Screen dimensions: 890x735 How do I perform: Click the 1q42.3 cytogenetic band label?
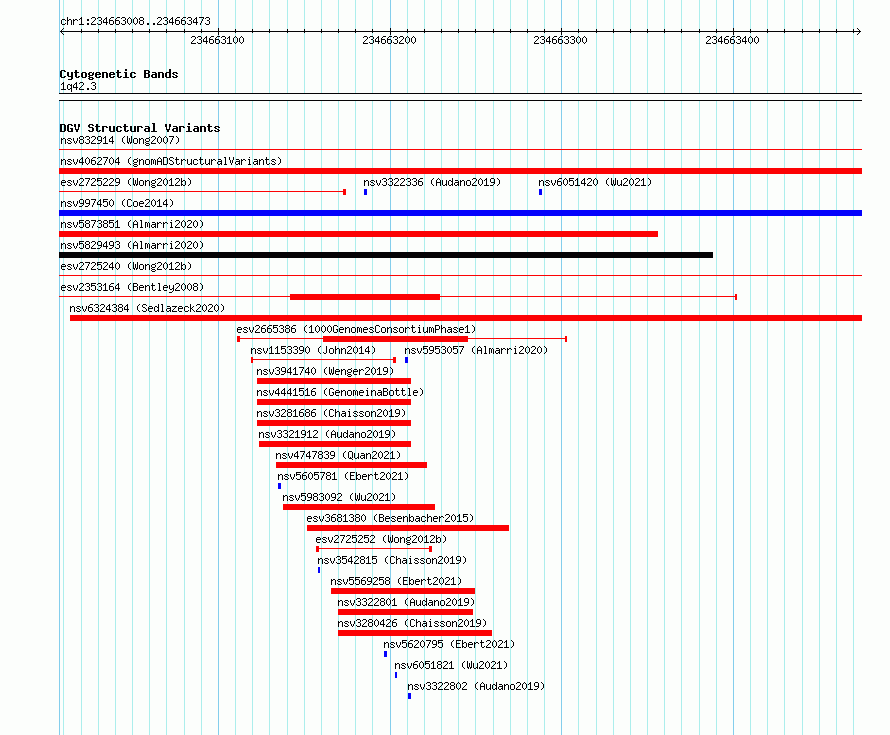(78, 86)
